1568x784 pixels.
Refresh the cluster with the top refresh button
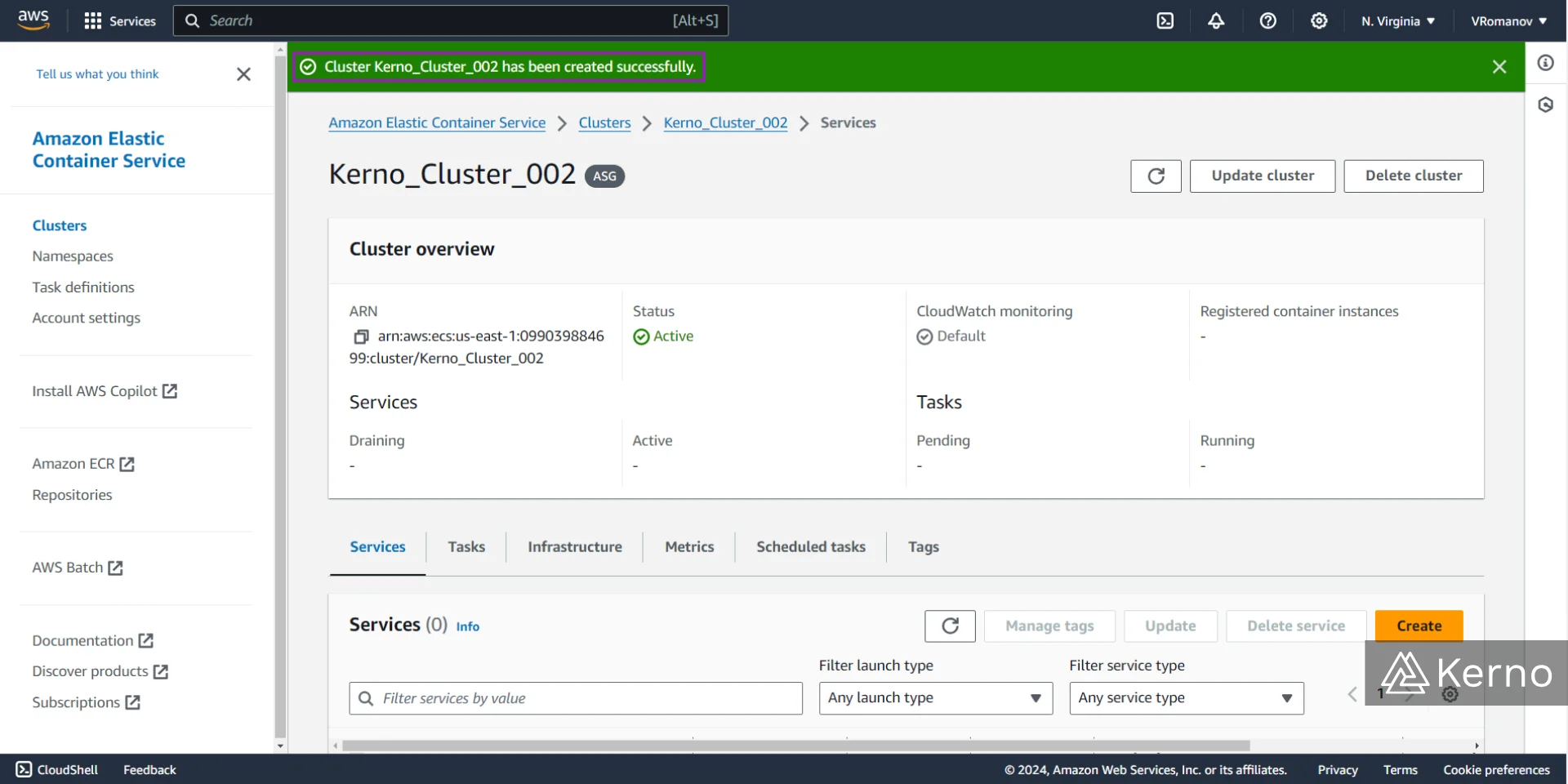[1156, 176]
